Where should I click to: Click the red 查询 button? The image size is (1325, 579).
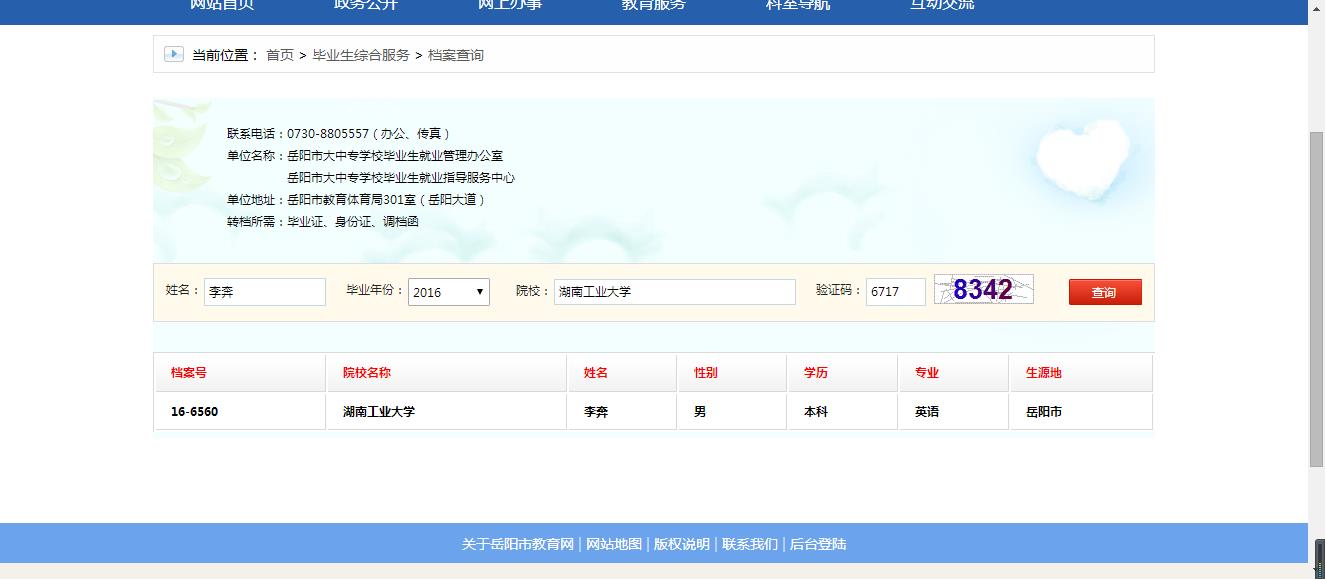1104,292
